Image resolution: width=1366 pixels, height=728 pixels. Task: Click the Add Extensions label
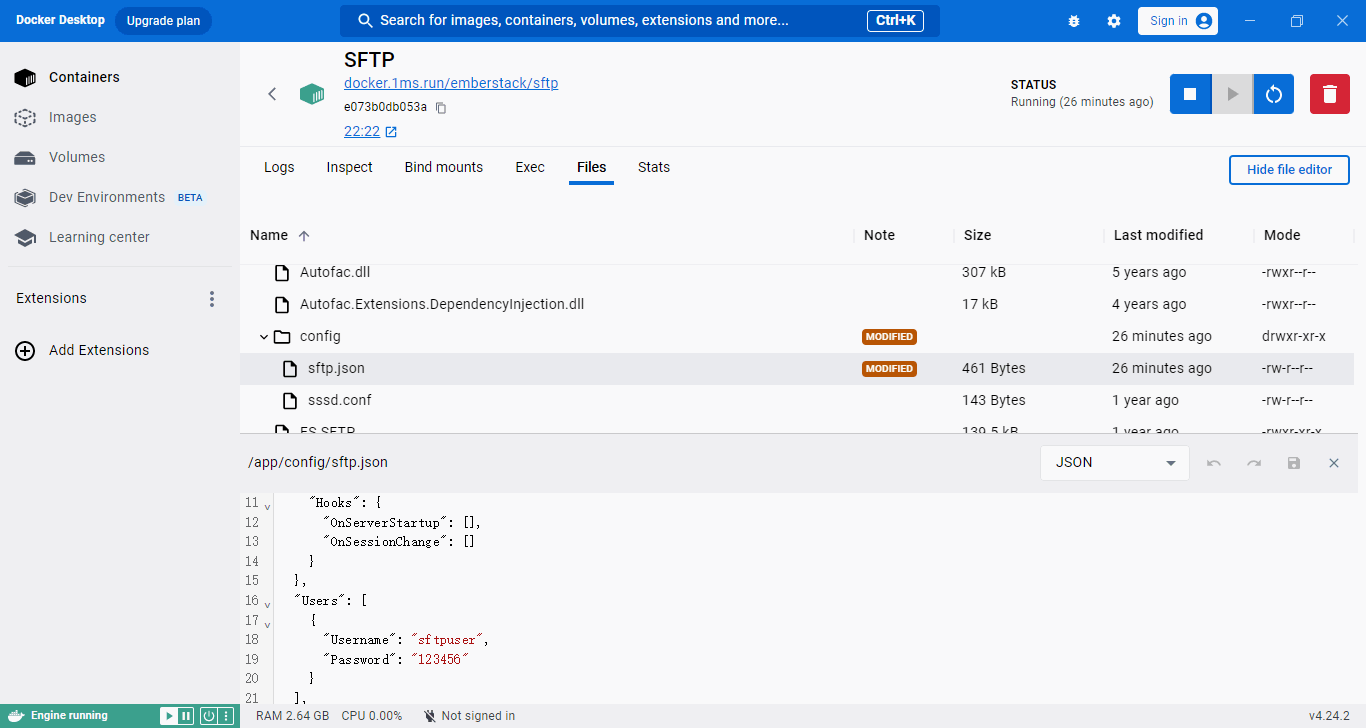coord(99,350)
